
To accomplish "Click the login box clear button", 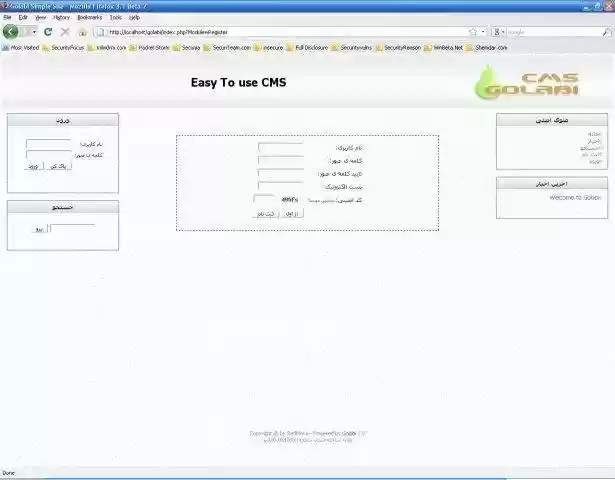I will click(59, 166).
